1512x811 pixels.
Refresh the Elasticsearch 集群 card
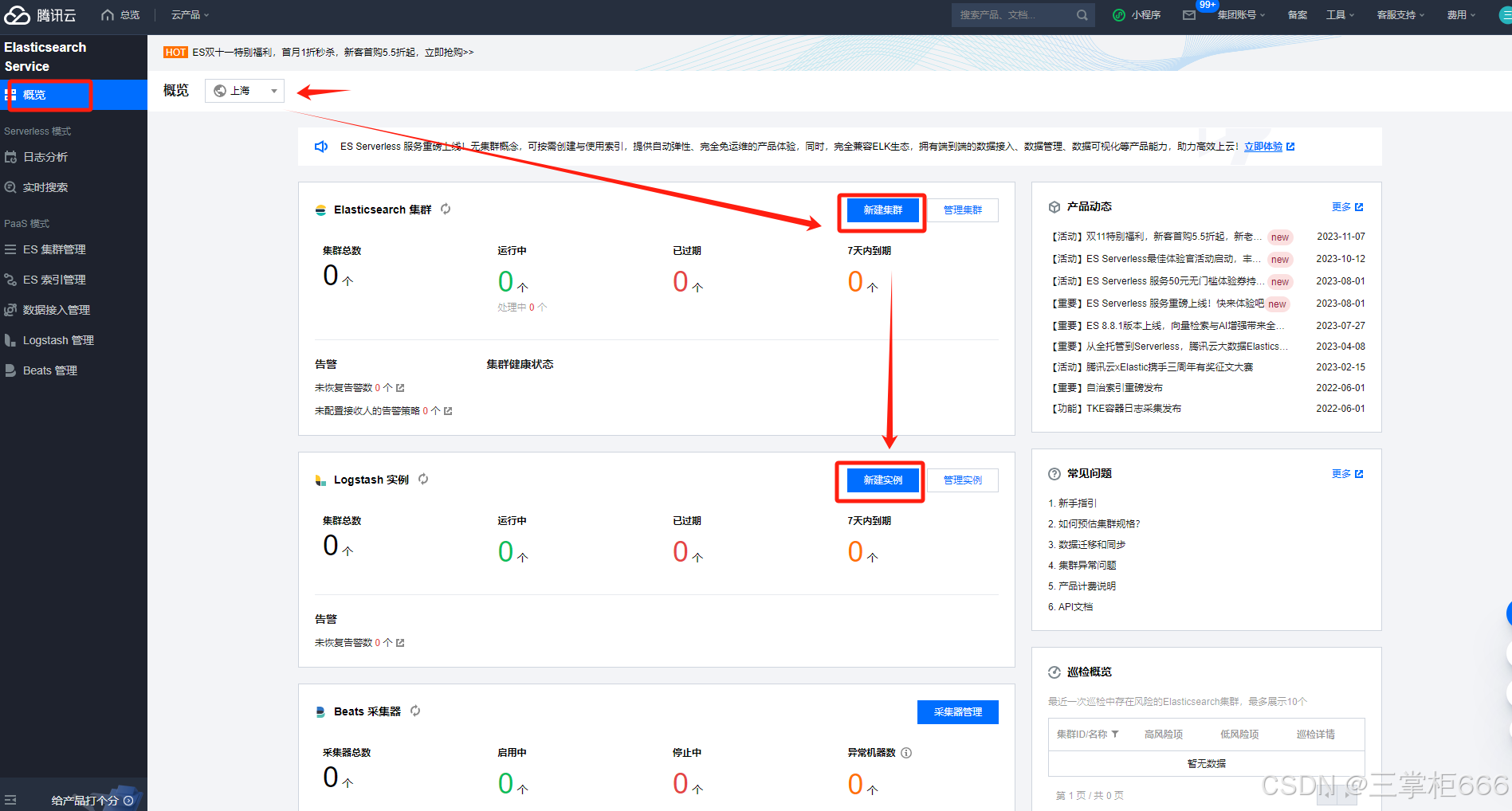tap(446, 209)
